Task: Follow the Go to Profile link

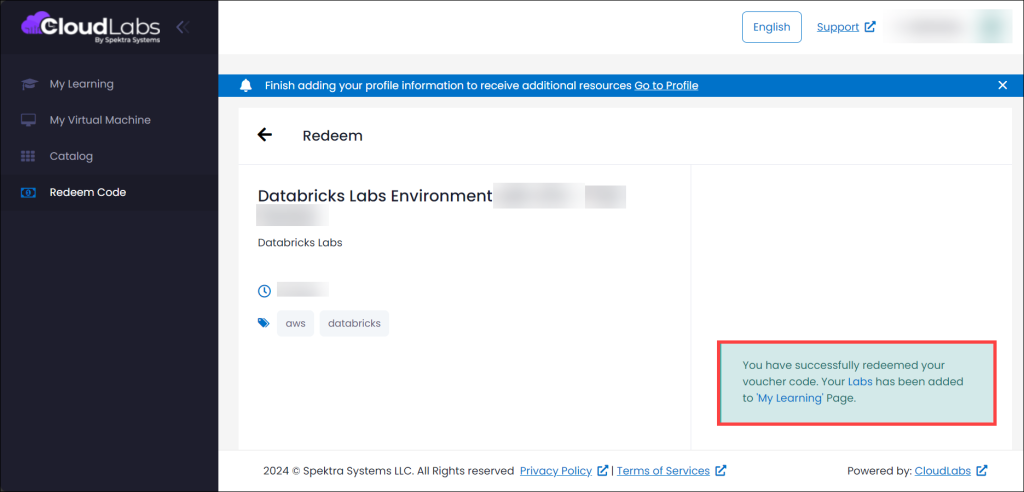Action: pos(666,86)
